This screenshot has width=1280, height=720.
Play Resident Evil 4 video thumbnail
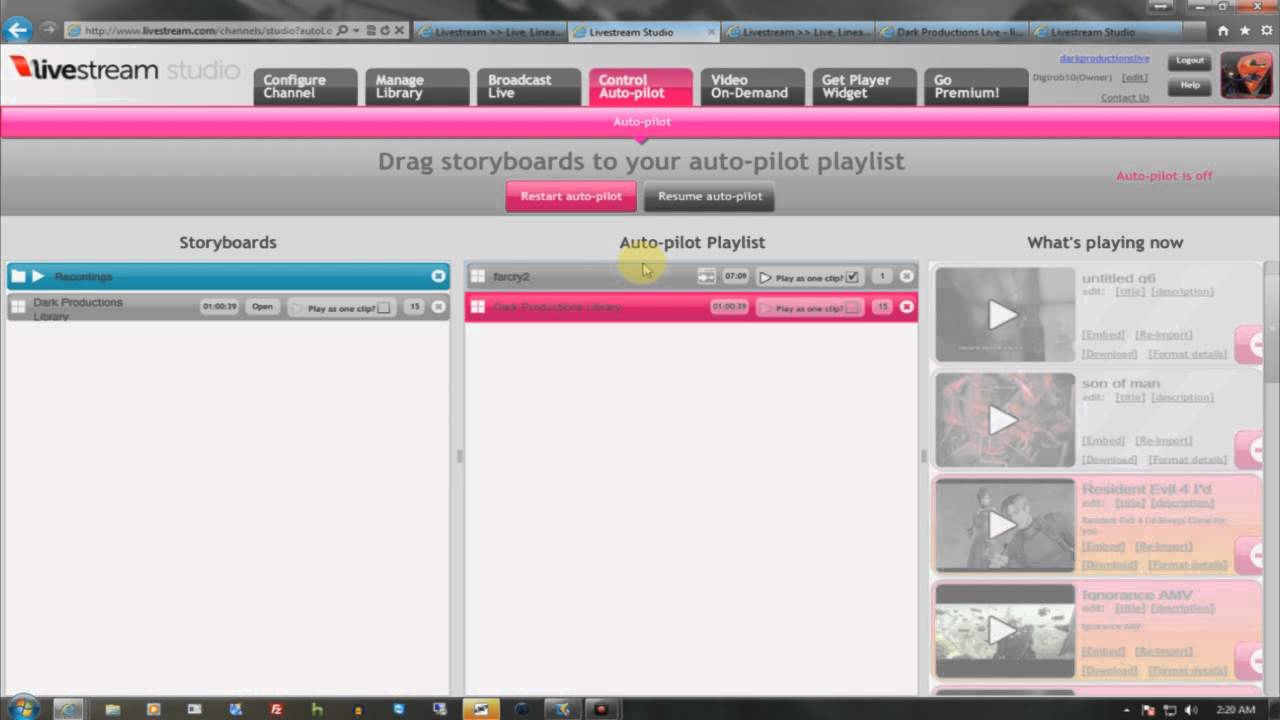pyautogui.click(x=1004, y=525)
